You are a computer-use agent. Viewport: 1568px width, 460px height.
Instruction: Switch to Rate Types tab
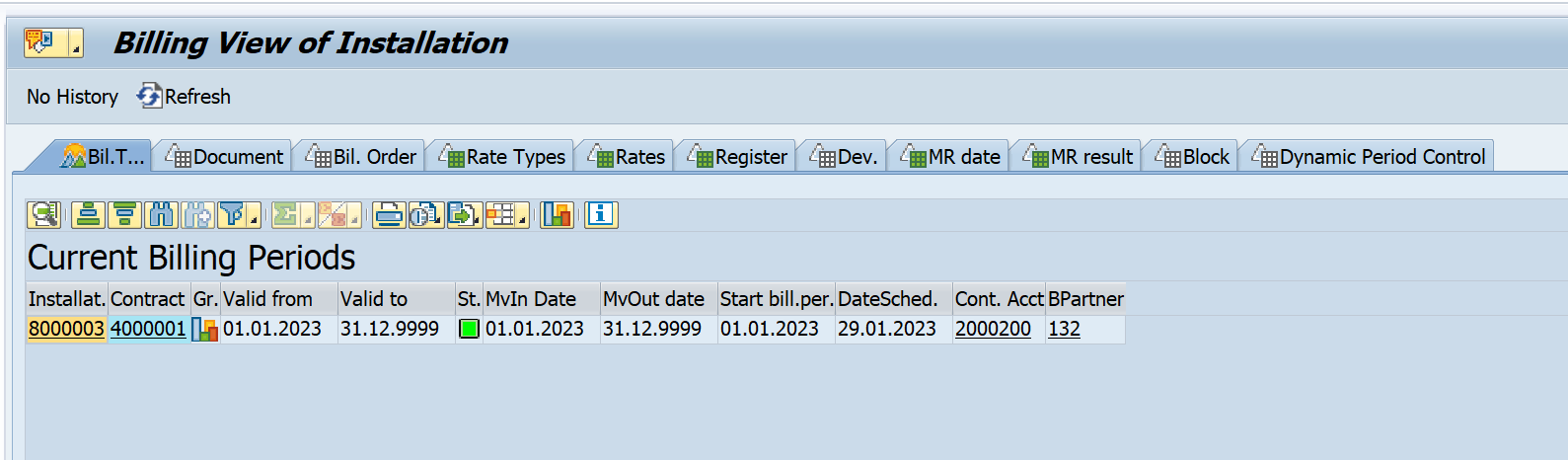[502, 156]
